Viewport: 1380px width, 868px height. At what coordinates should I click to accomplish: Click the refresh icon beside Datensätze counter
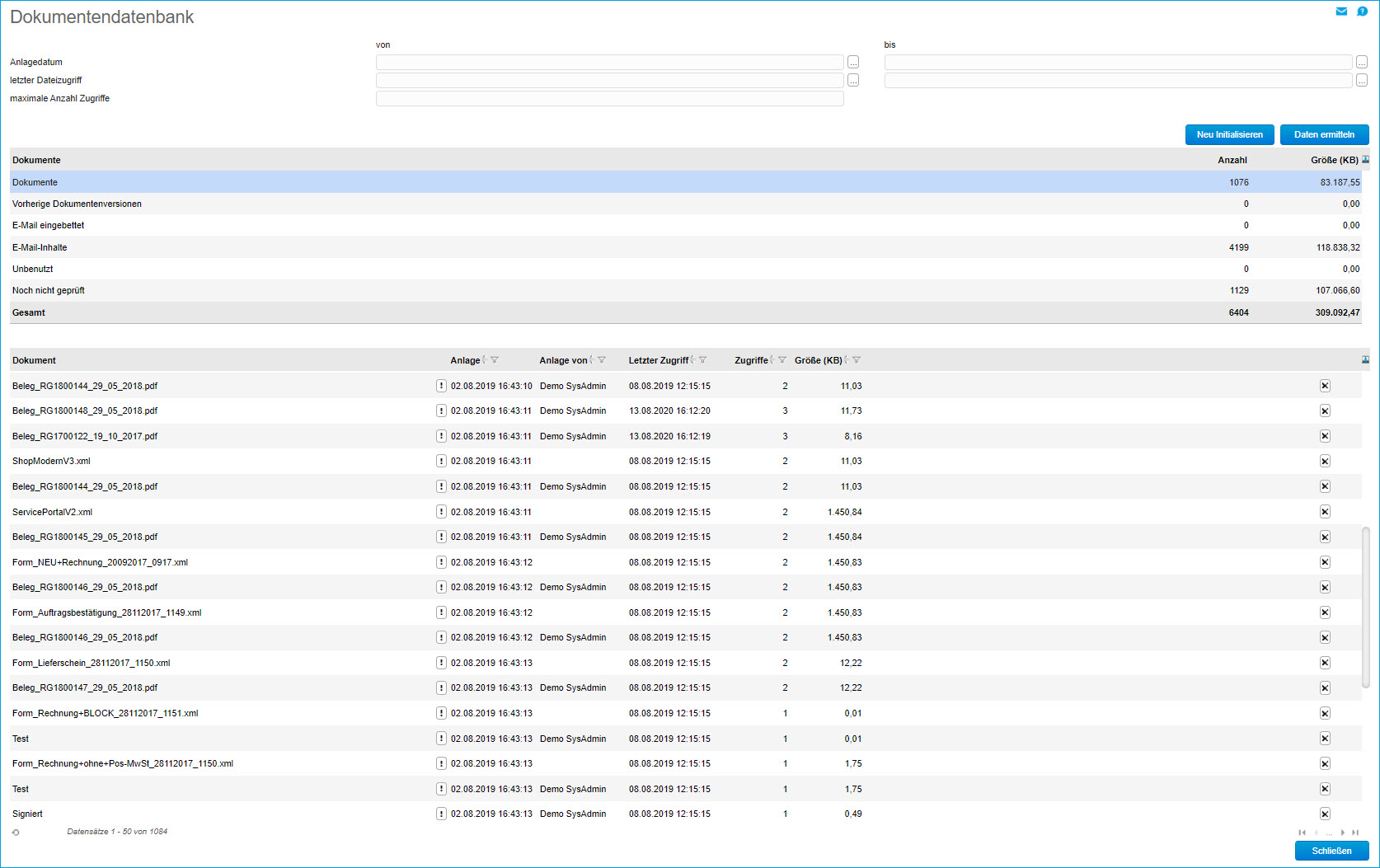pos(16,833)
